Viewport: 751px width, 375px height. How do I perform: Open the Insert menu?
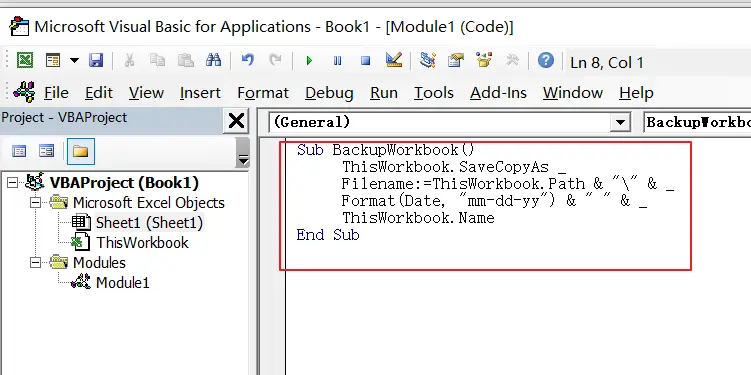[x=200, y=92]
